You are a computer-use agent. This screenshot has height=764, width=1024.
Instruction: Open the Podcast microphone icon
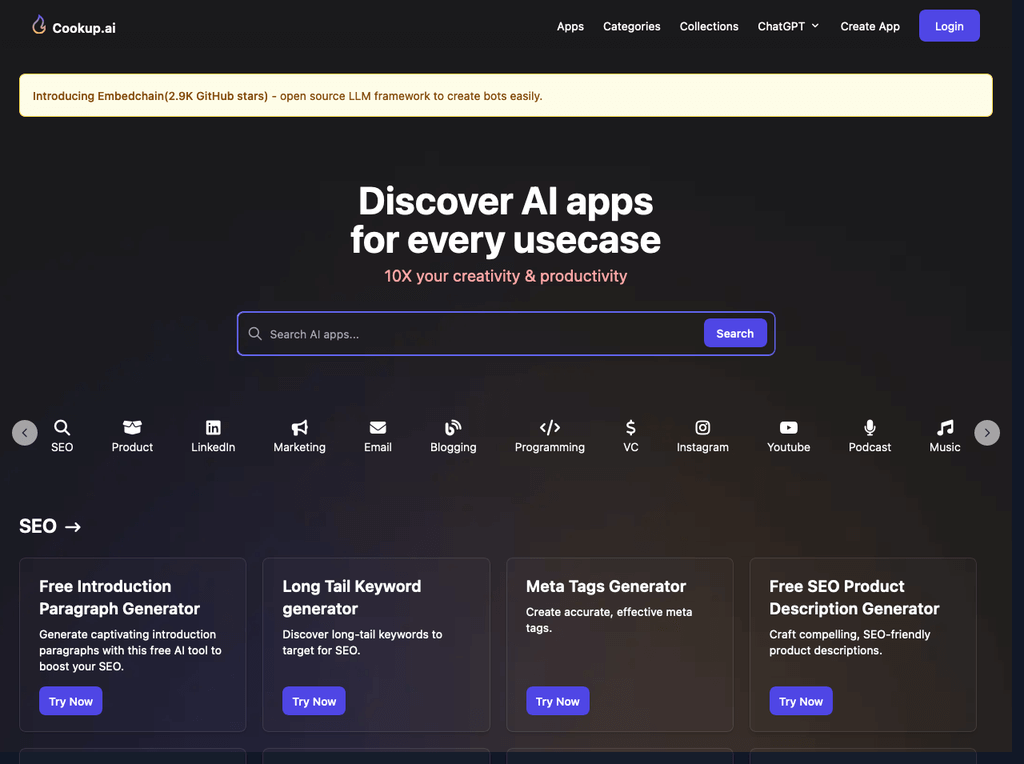(869, 428)
